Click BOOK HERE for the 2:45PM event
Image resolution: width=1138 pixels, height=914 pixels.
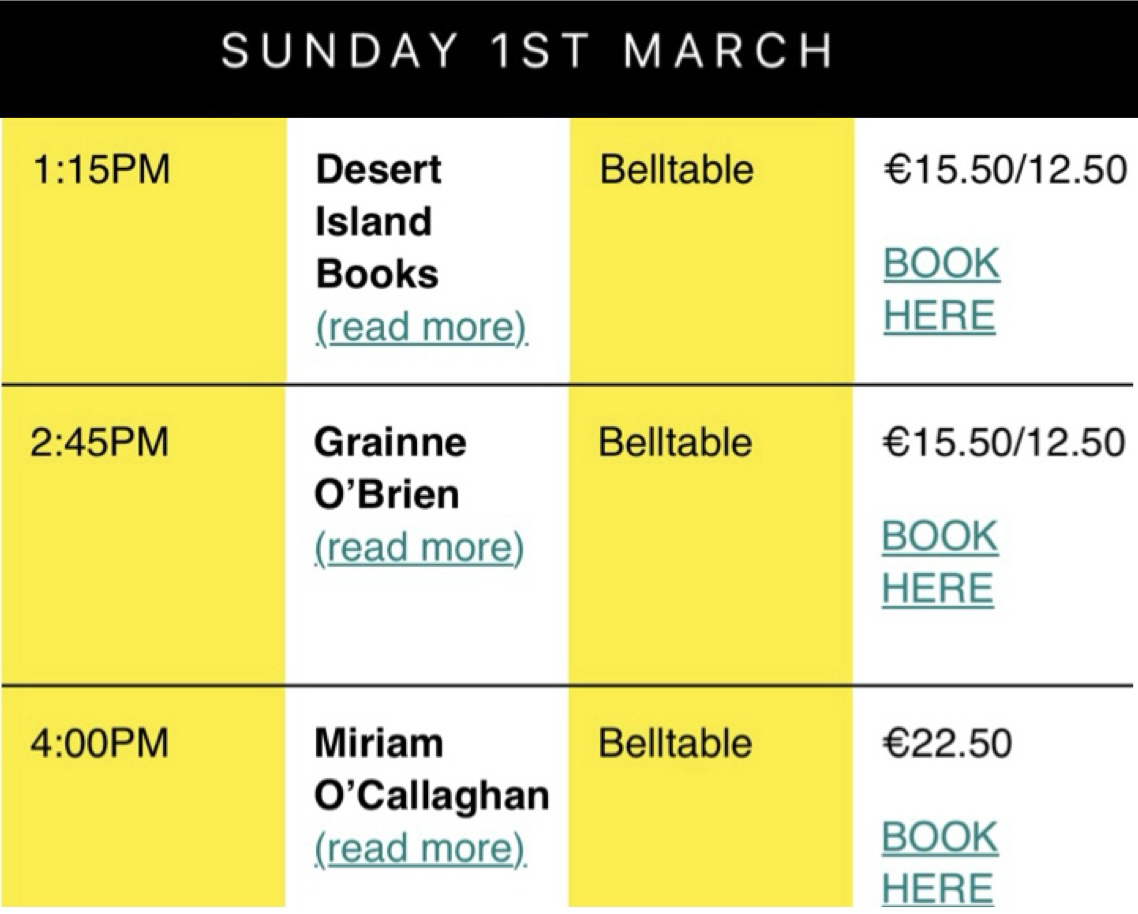938,562
